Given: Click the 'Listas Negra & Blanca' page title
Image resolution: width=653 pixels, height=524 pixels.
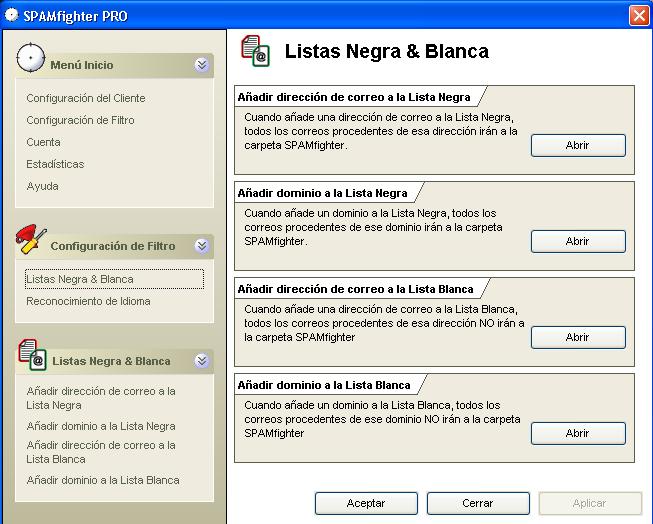Looking at the screenshot, I should (386, 51).
